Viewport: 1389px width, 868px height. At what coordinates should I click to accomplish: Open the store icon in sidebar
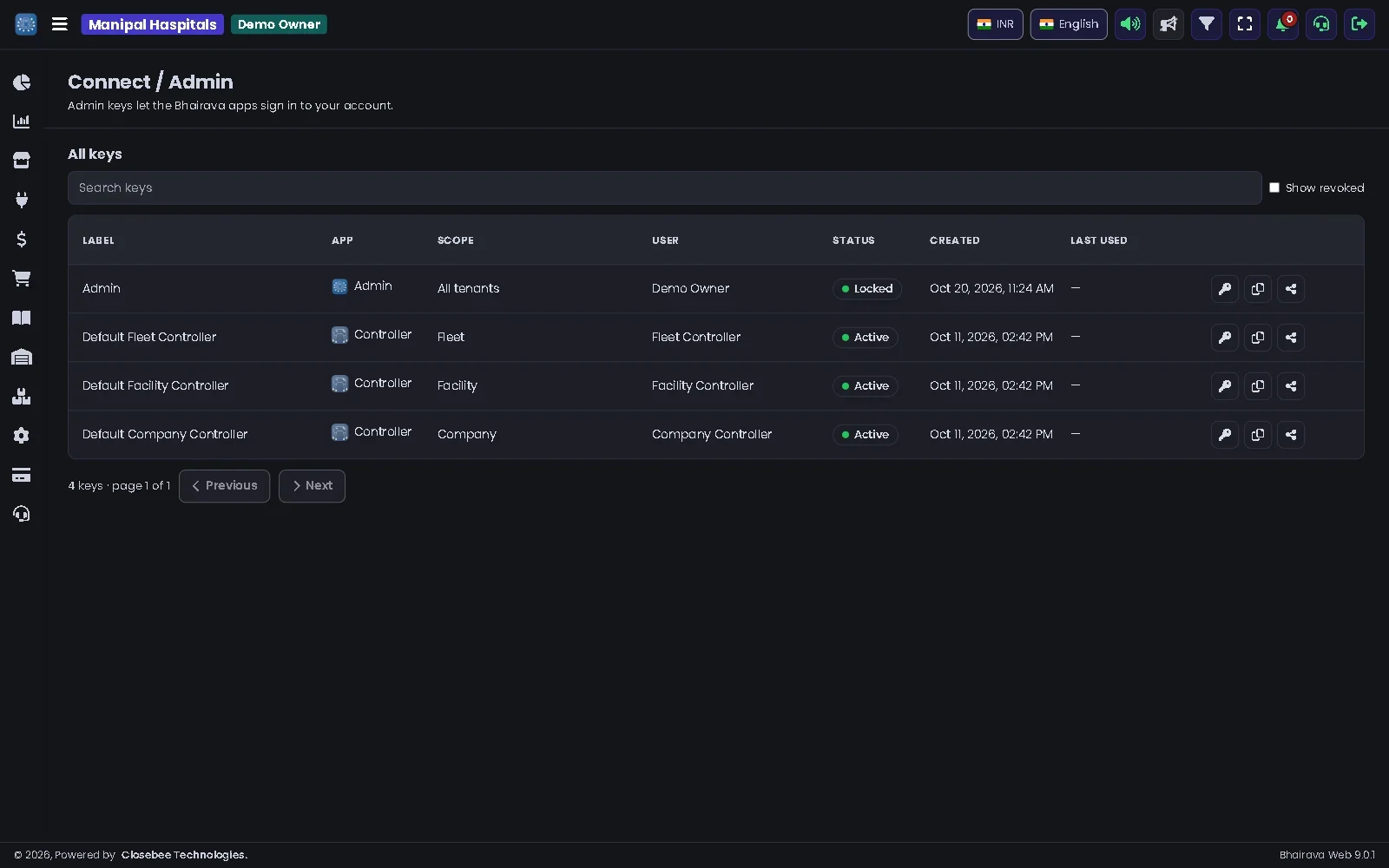point(22,161)
